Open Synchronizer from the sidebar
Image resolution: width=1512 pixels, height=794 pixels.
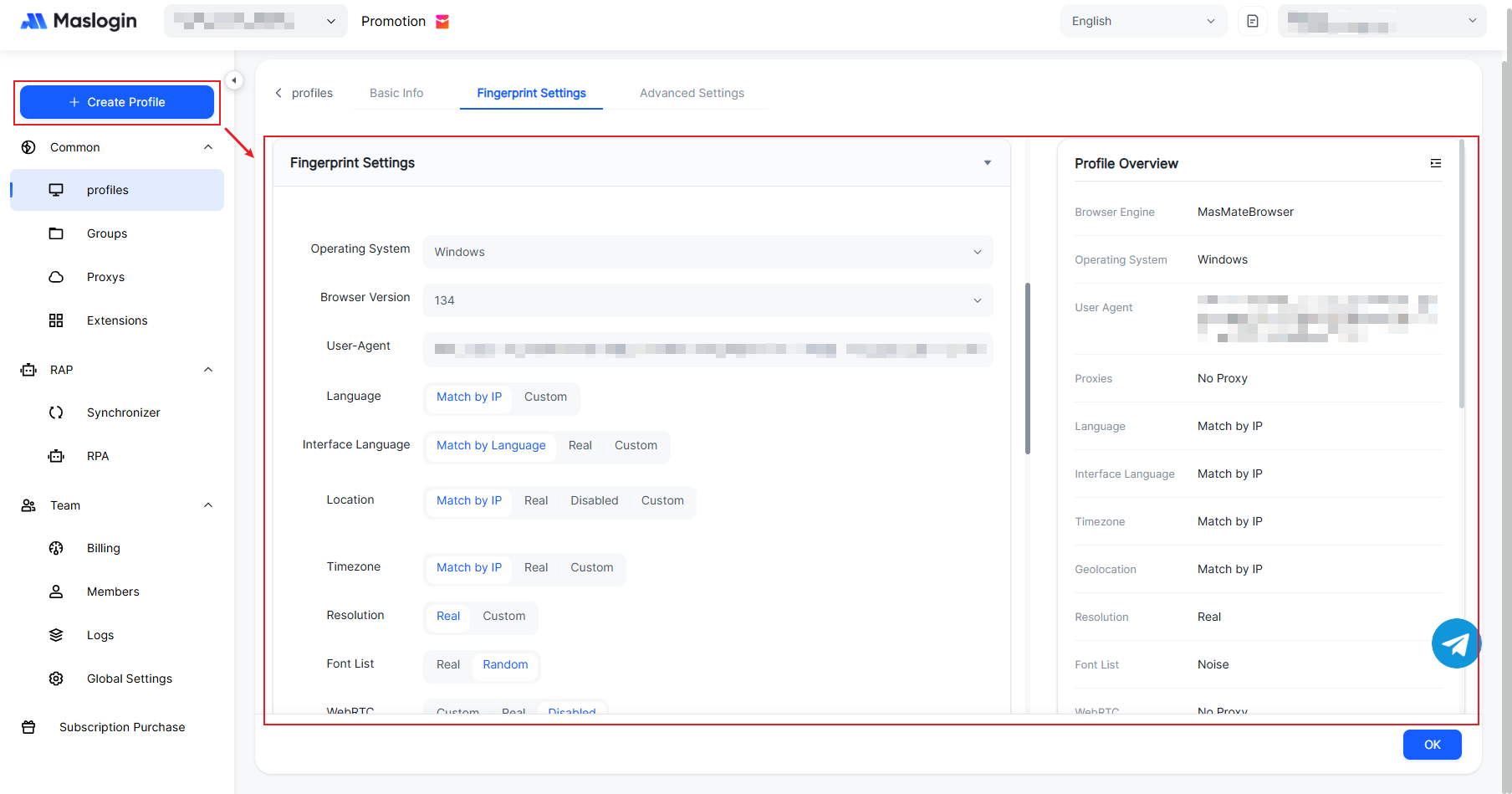click(123, 412)
